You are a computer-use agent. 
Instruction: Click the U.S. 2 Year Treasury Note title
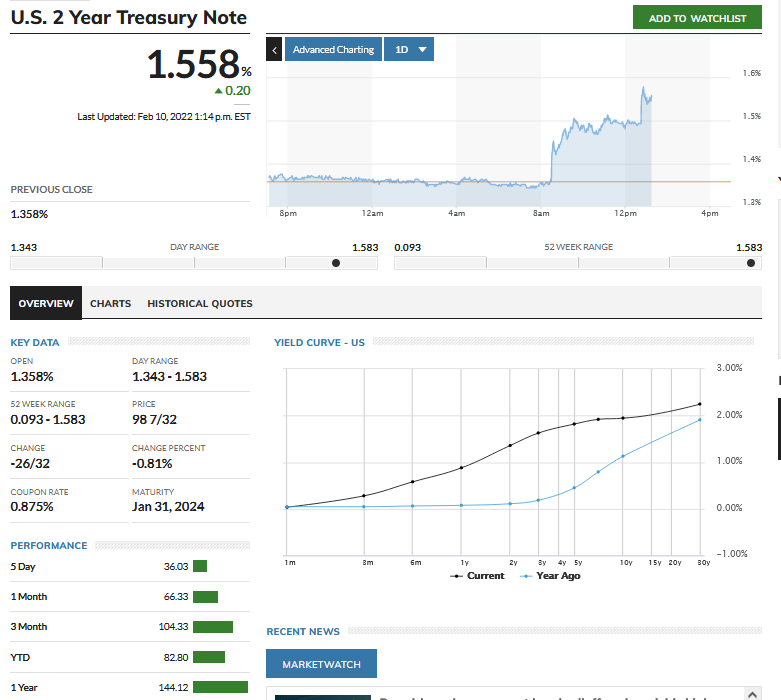tap(129, 17)
